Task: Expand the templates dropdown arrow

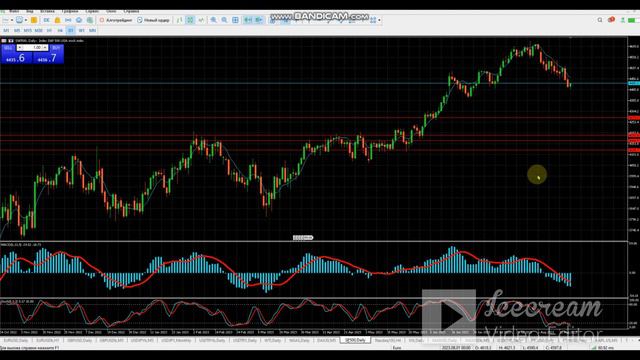Action: click(379, 20)
